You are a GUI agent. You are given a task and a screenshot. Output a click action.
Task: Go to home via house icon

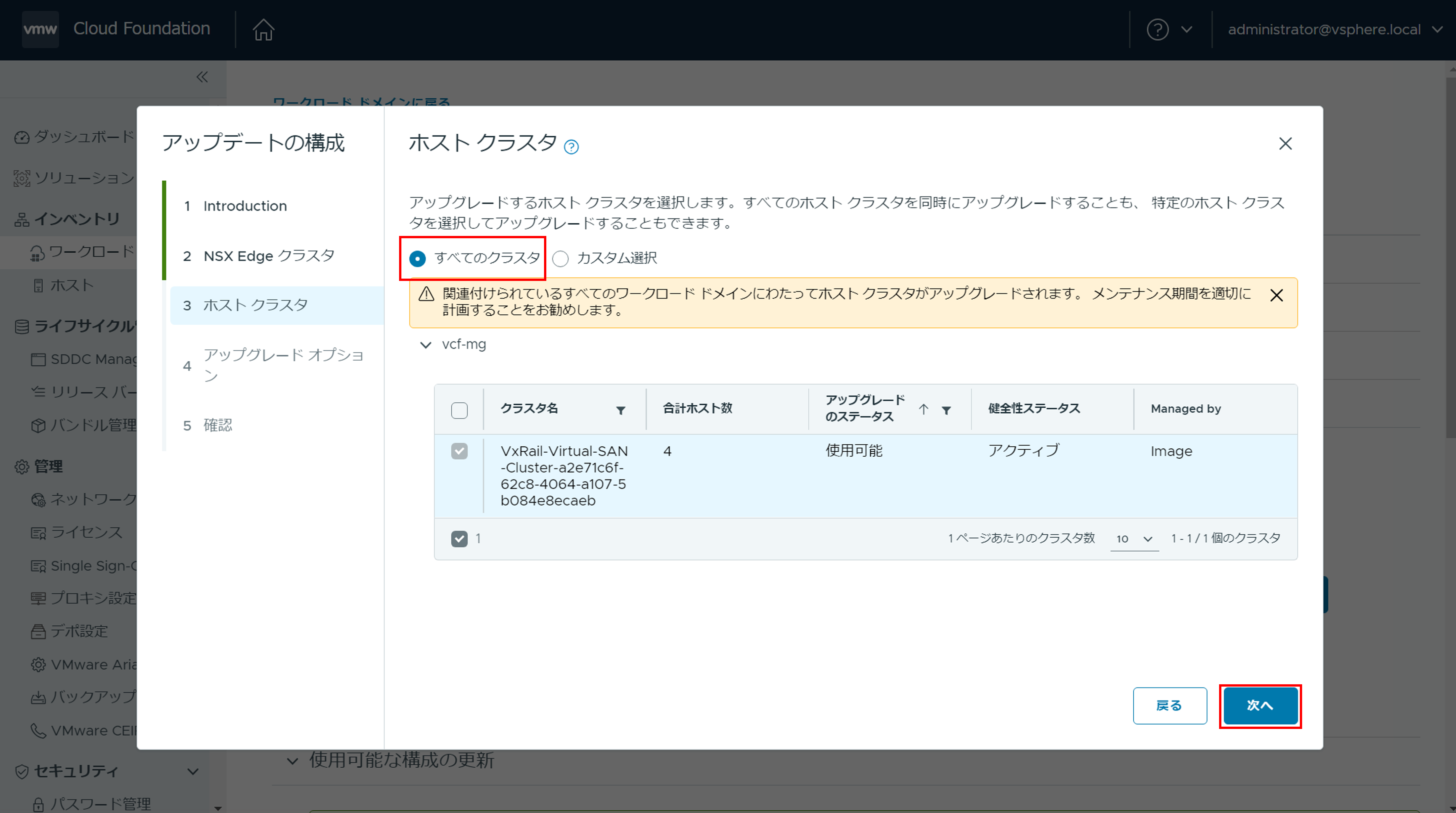263,29
